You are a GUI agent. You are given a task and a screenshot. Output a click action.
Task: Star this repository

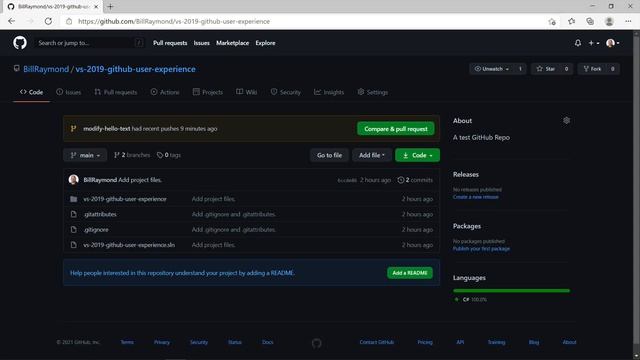546,69
